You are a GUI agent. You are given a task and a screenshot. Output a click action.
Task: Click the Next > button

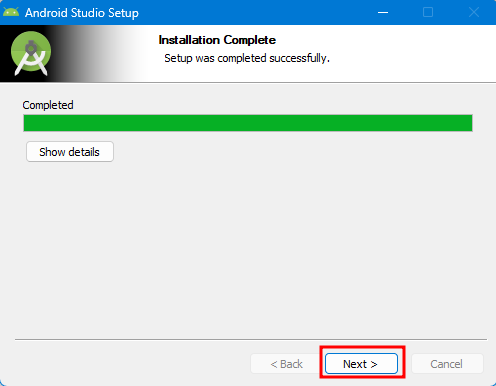[x=361, y=364]
